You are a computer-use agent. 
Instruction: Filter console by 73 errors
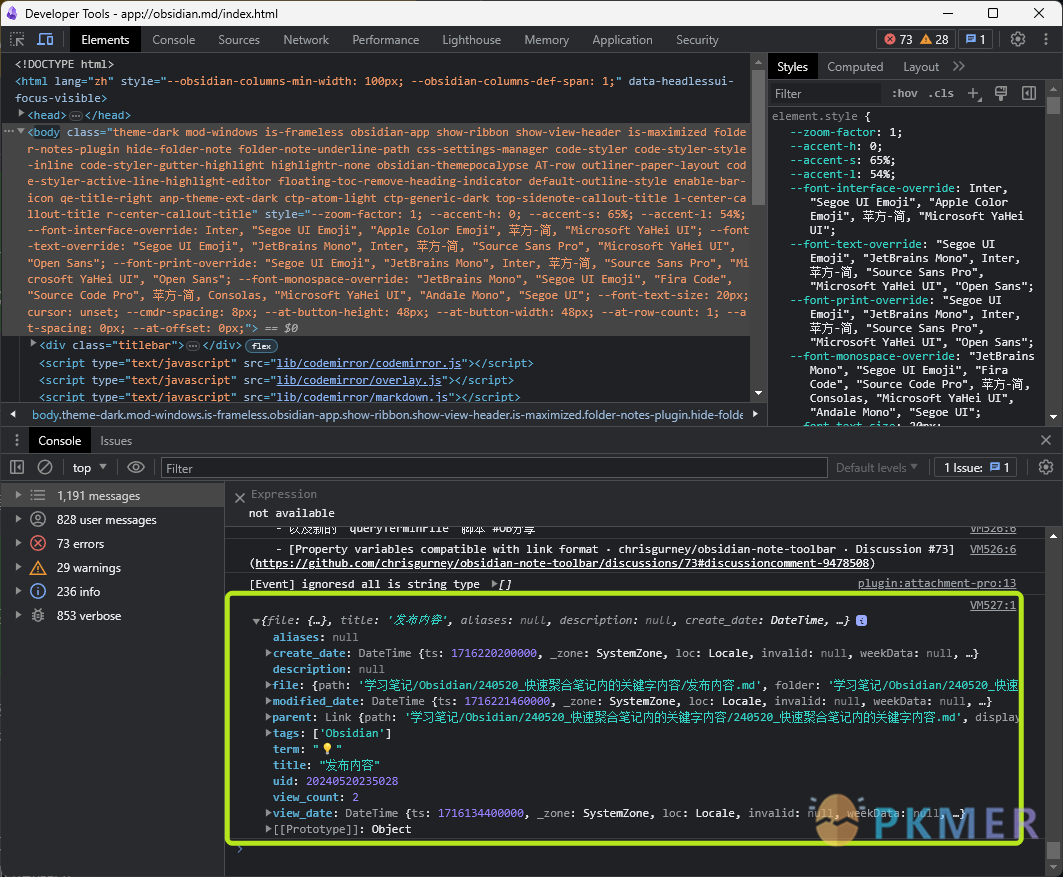point(113,544)
